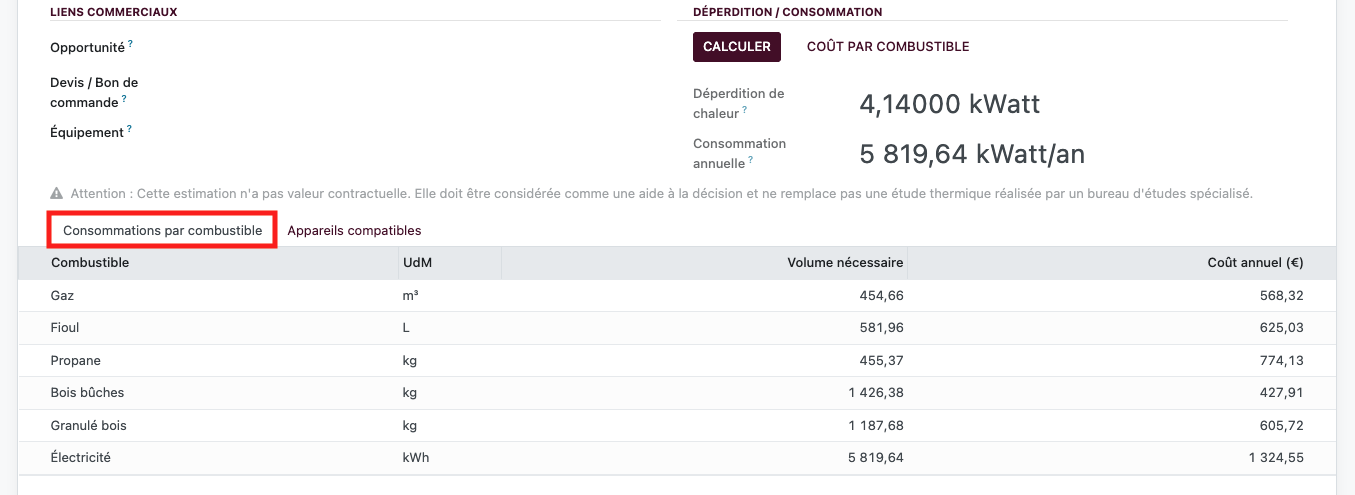Select the Fioul fuel row
Screen dimensions: 1355x495
click(x=677, y=327)
